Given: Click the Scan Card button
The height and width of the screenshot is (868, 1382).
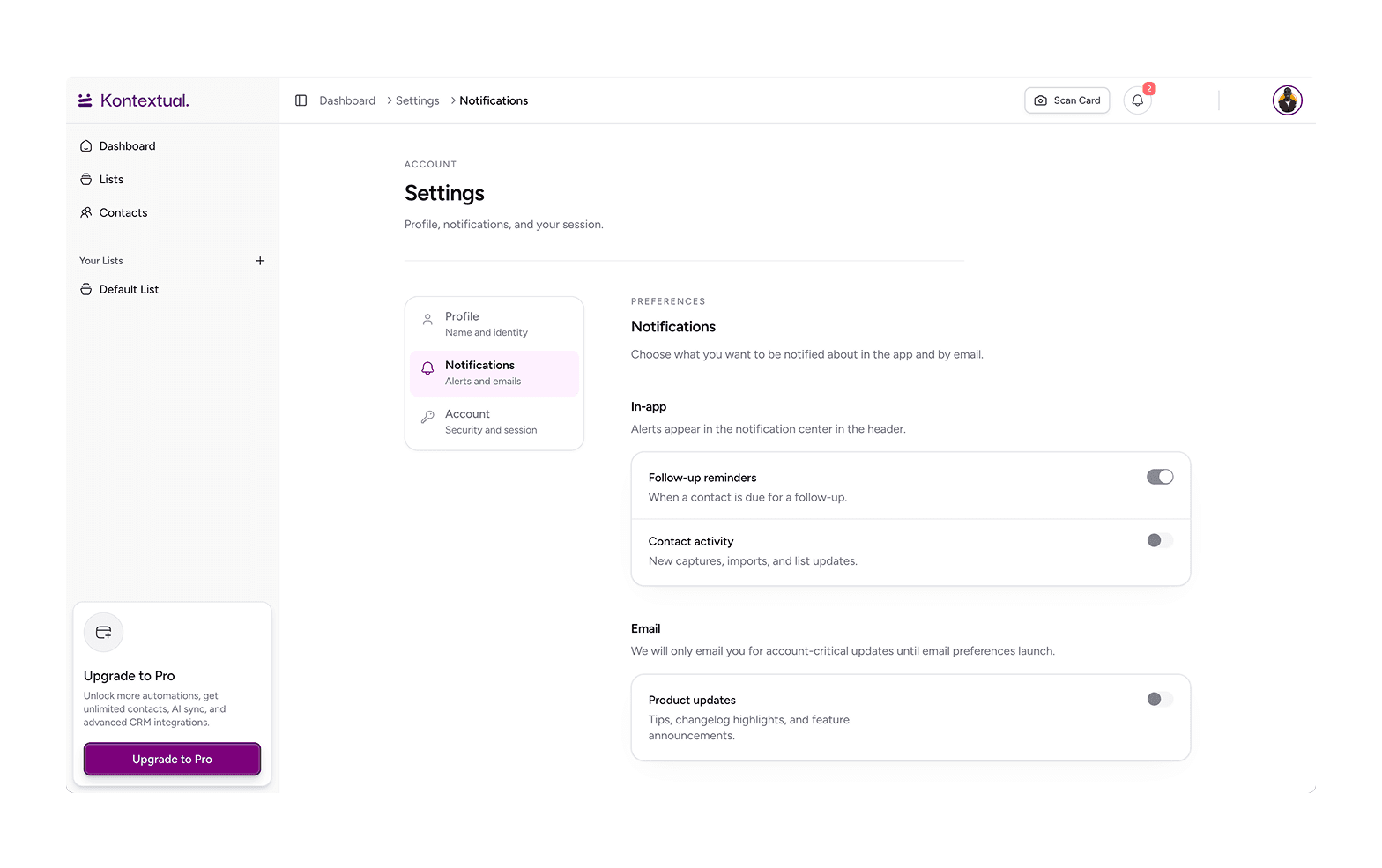Looking at the screenshot, I should (1066, 100).
